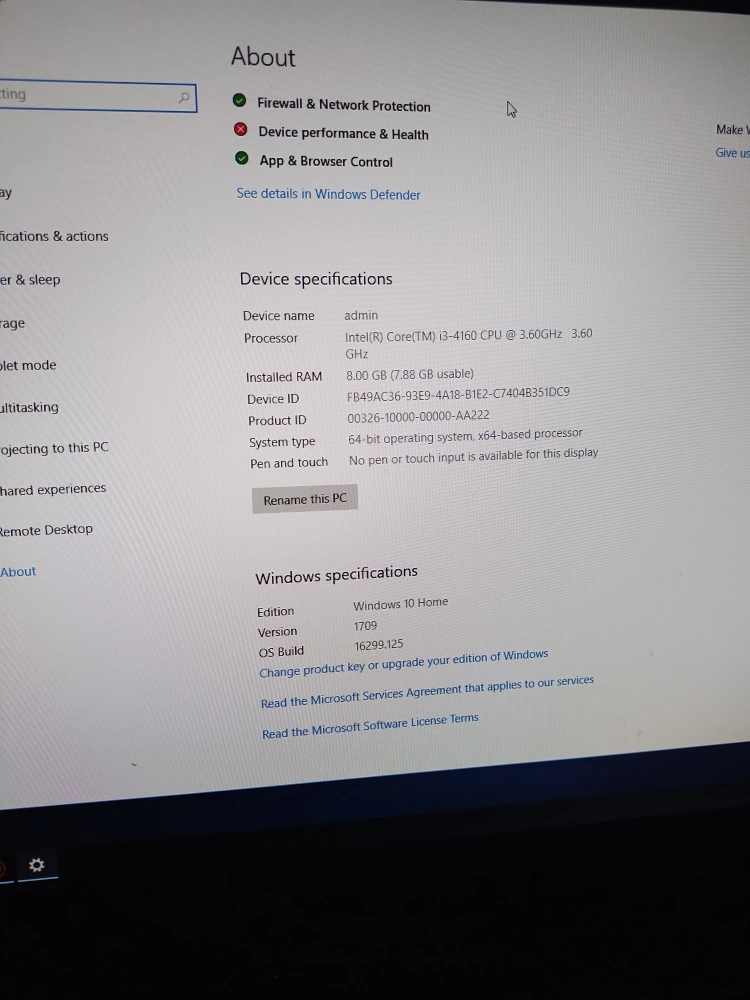The image size is (750, 1000).
Task: Click the green check icon beside Firewall & Network Protection
Action: point(239,100)
